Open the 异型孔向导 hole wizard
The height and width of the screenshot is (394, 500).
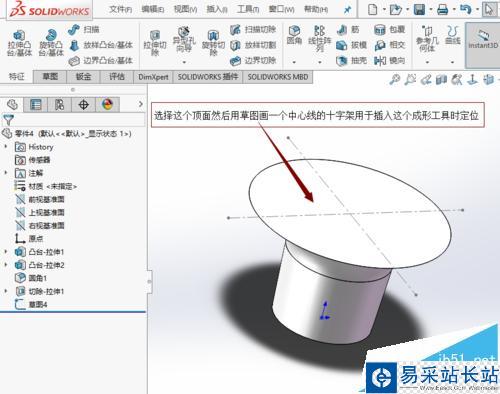(x=184, y=40)
